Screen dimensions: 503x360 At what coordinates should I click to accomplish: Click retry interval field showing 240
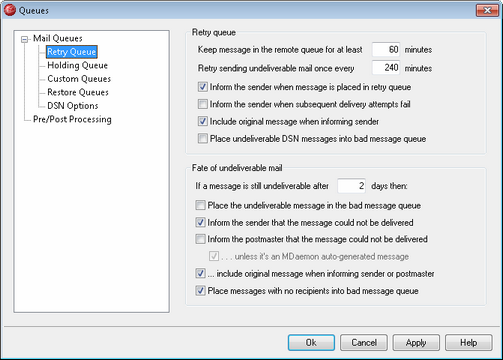click(x=386, y=68)
